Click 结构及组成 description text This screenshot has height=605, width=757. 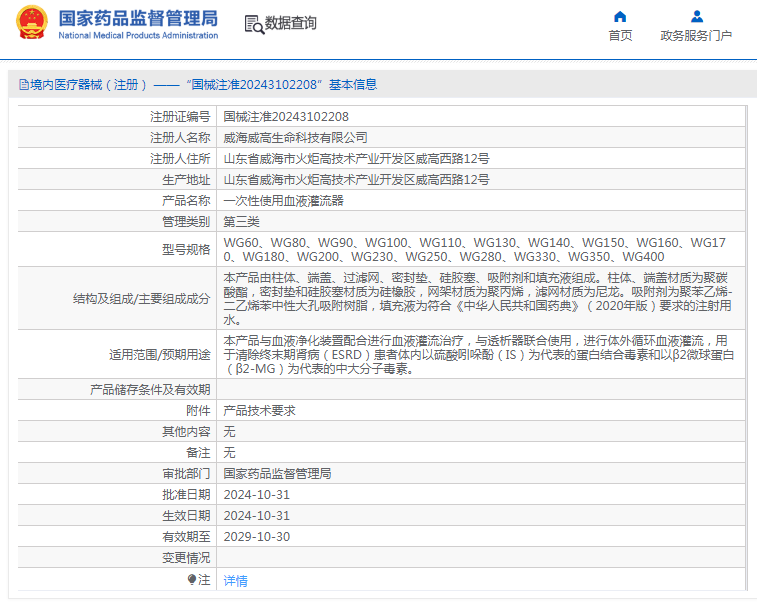(x=478, y=298)
